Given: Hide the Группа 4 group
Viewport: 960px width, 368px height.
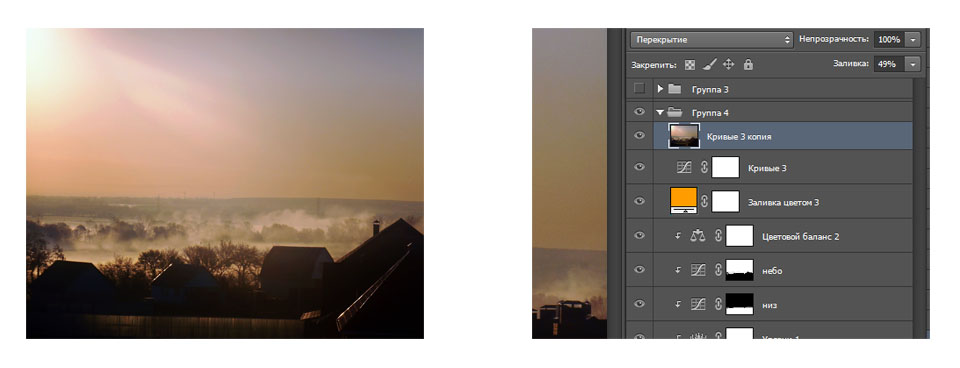Looking at the screenshot, I should pos(639,113).
